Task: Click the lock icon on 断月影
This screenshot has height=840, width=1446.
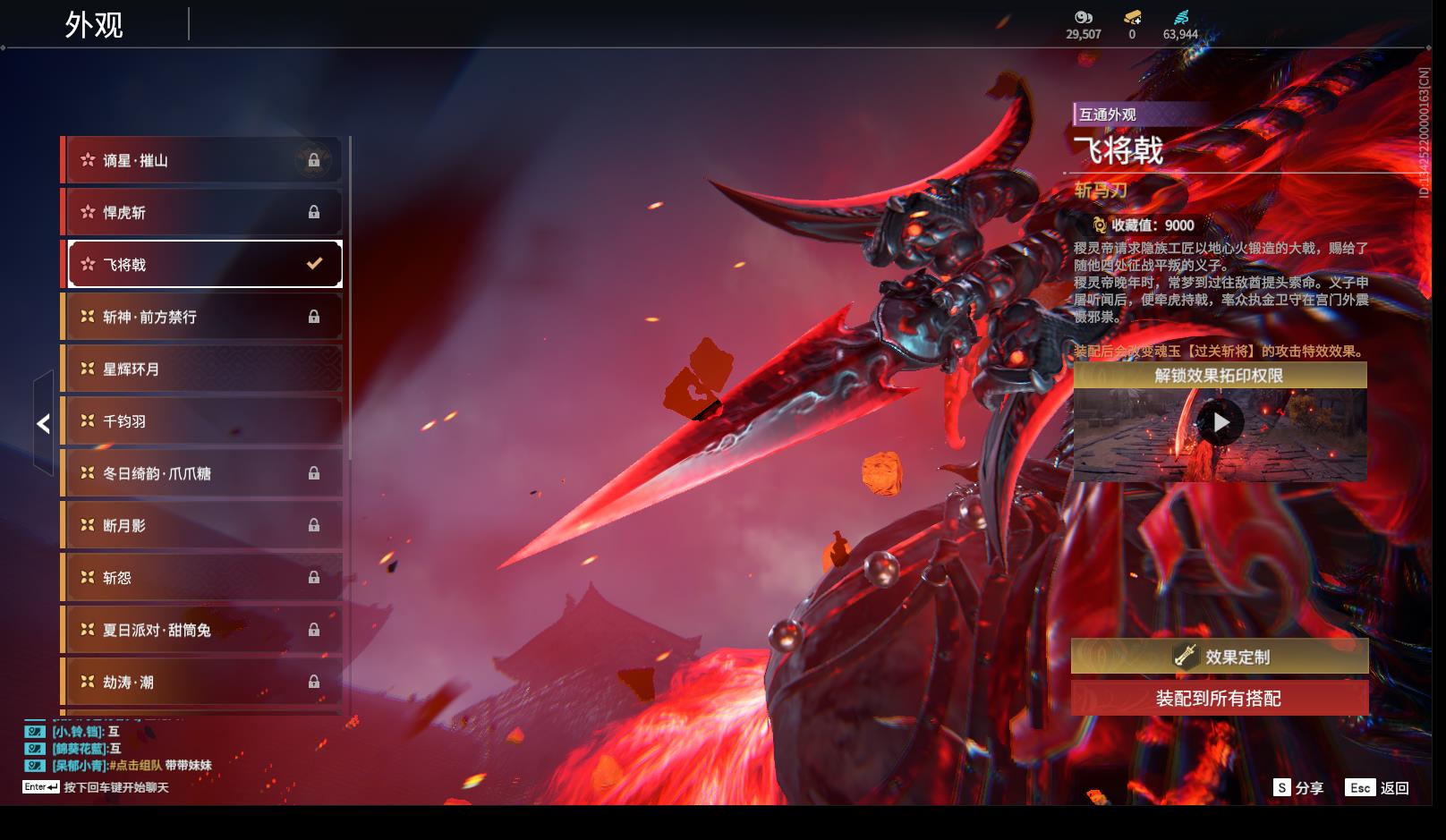Action: click(x=314, y=525)
